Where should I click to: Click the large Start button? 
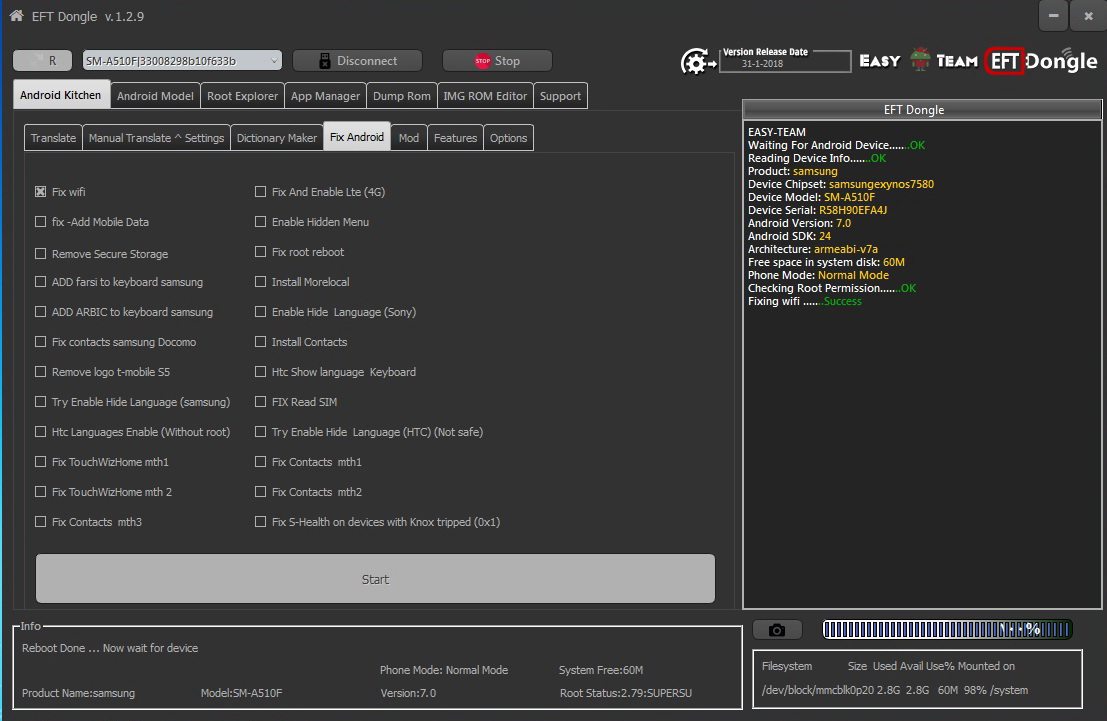pos(375,579)
